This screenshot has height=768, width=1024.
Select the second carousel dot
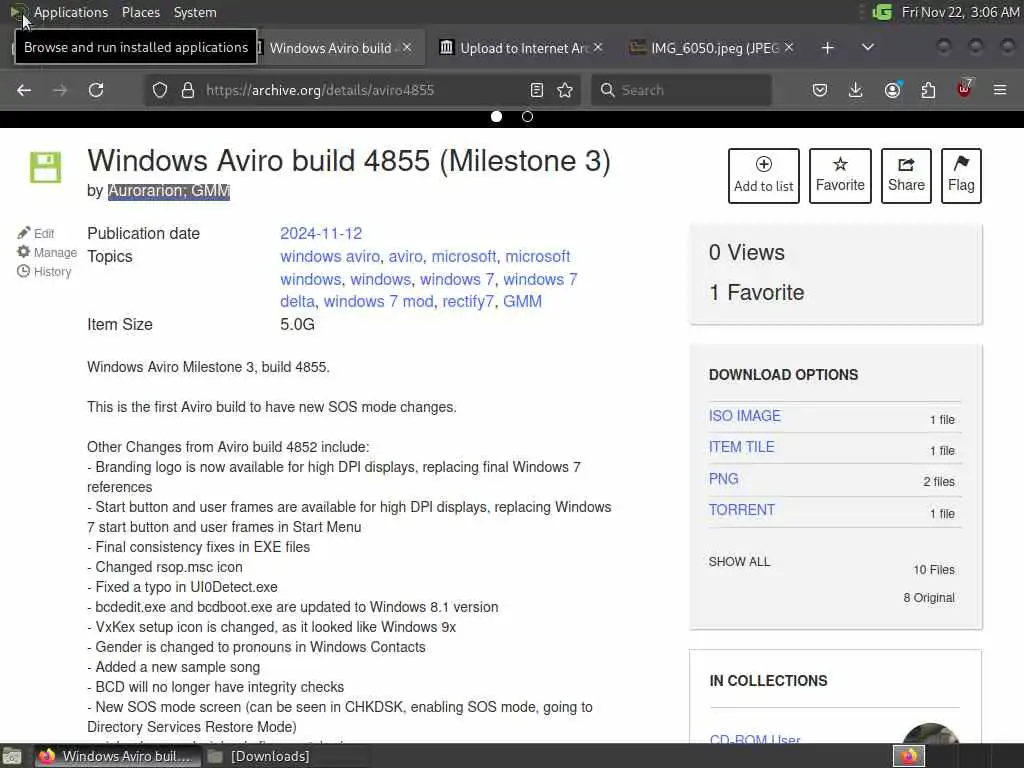(528, 116)
